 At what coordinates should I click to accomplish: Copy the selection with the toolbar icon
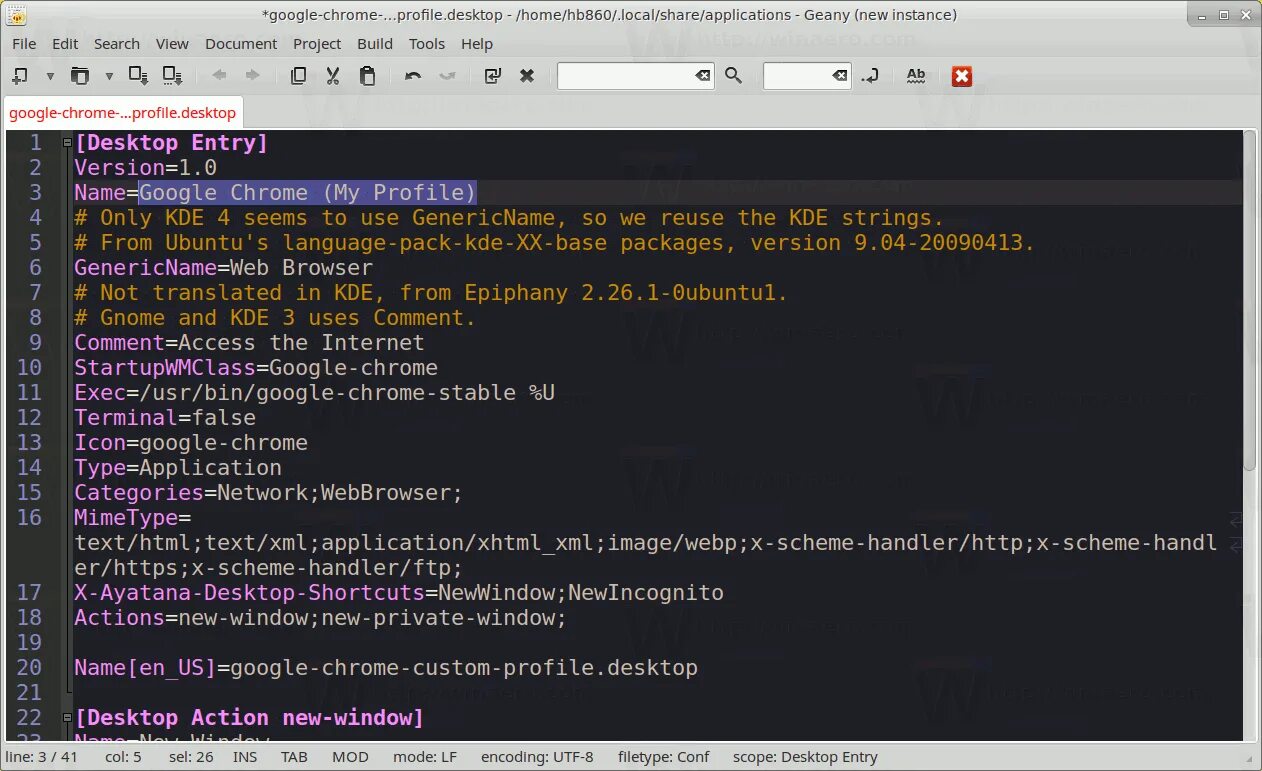point(298,76)
